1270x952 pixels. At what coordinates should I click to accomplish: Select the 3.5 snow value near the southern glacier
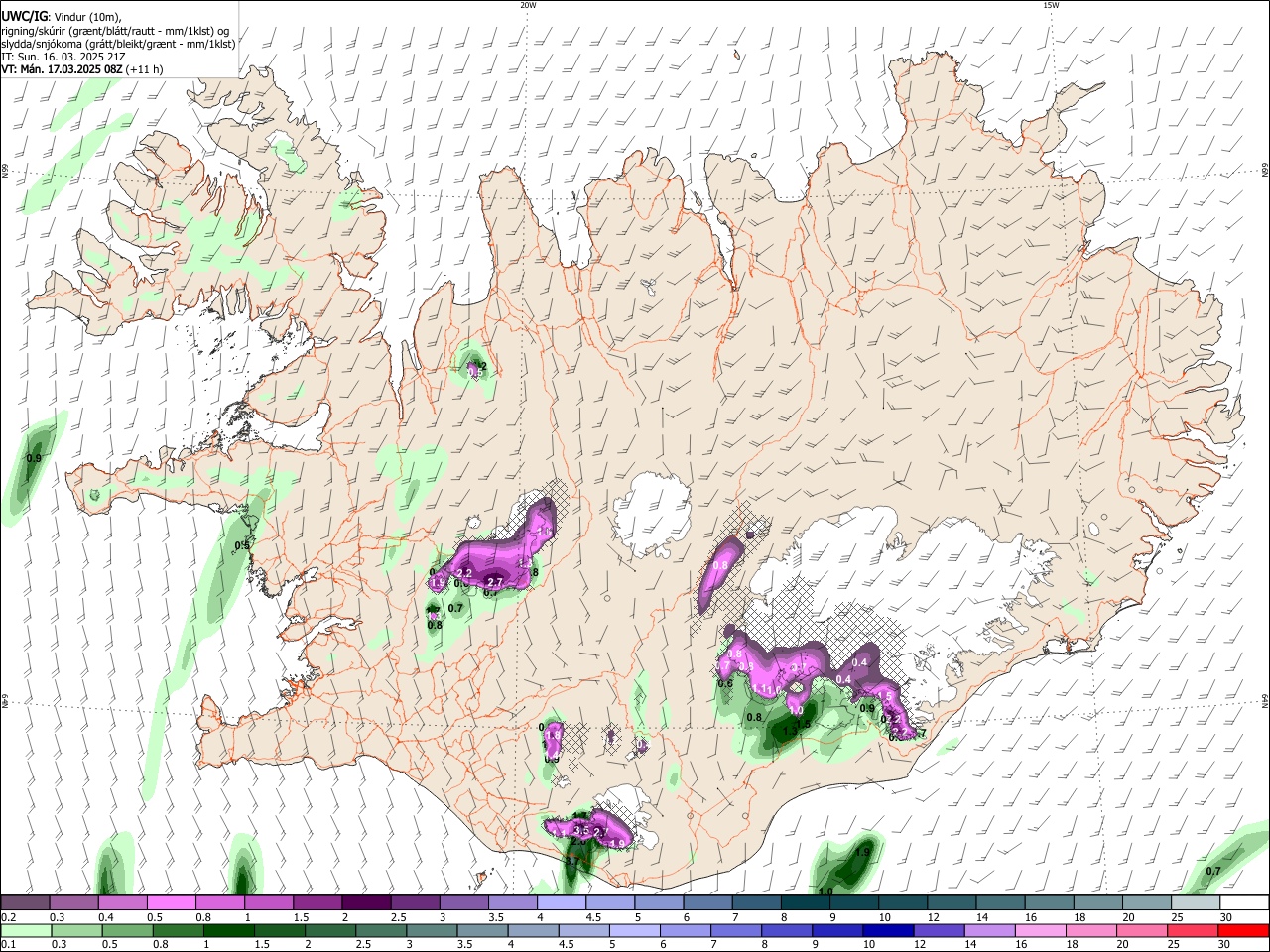581,831
